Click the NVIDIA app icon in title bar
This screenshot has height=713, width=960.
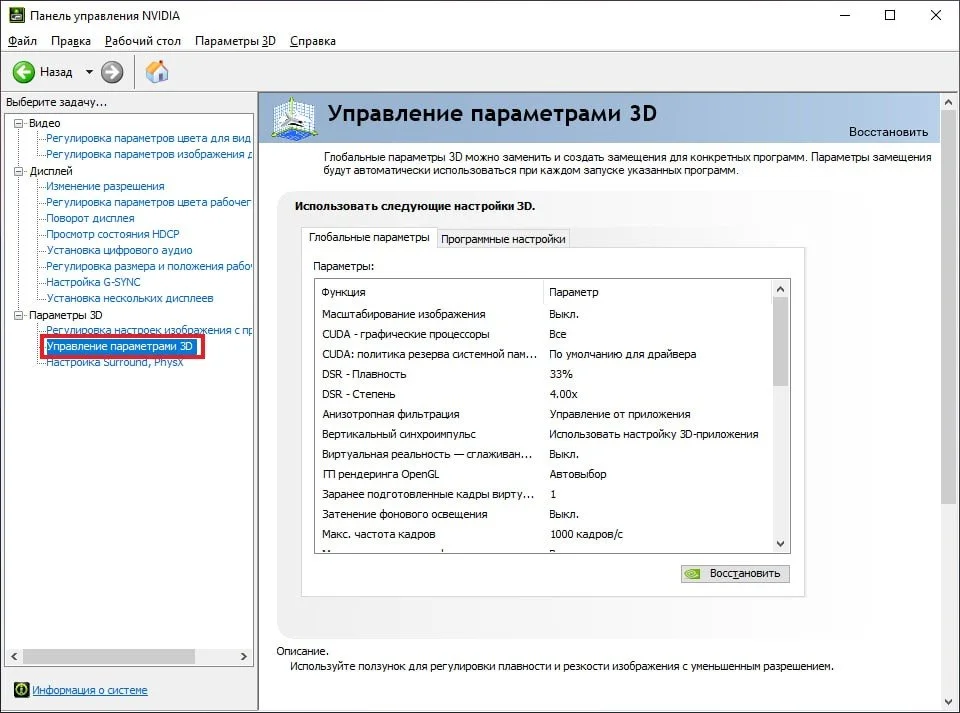[x=16, y=15]
